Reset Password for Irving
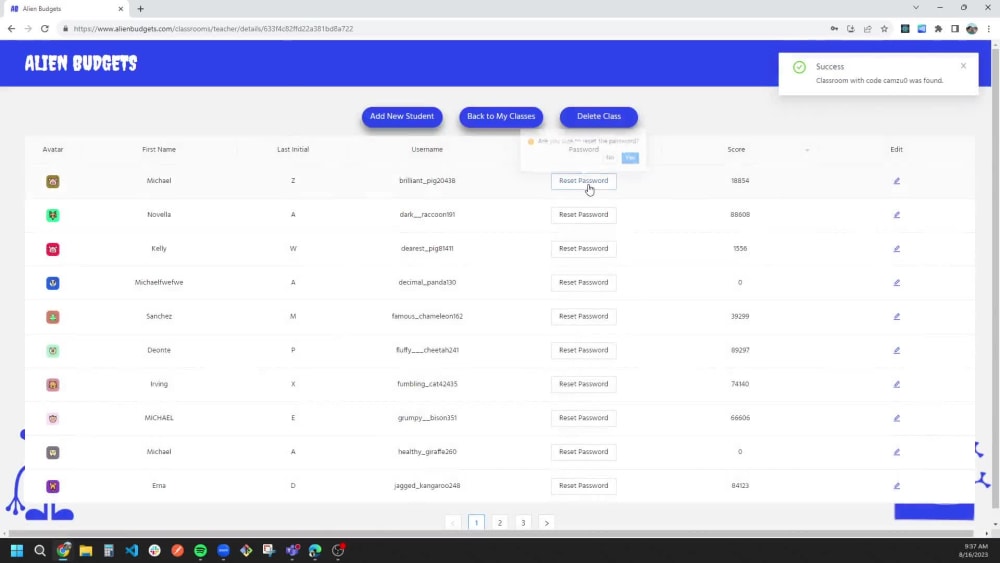This screenshot has width=1000, height=563. tap(584, 384)
